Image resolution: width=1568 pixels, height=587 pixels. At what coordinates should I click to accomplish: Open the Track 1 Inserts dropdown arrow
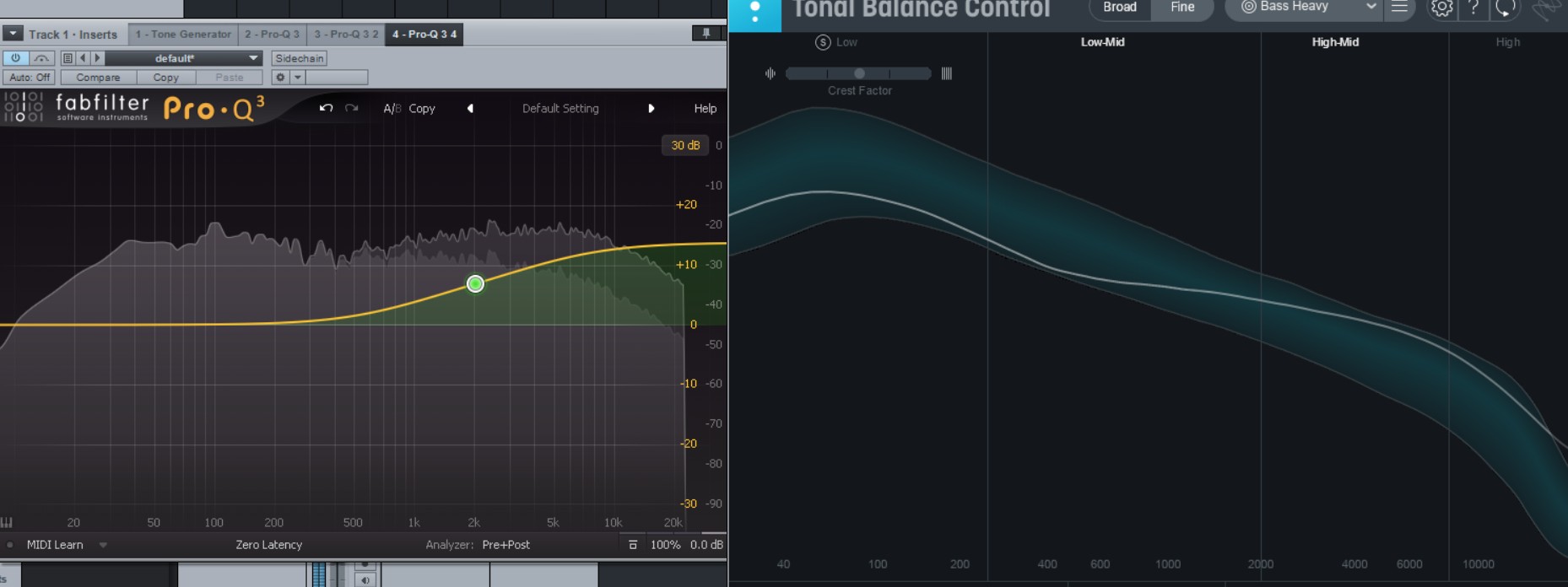[13, 34]
